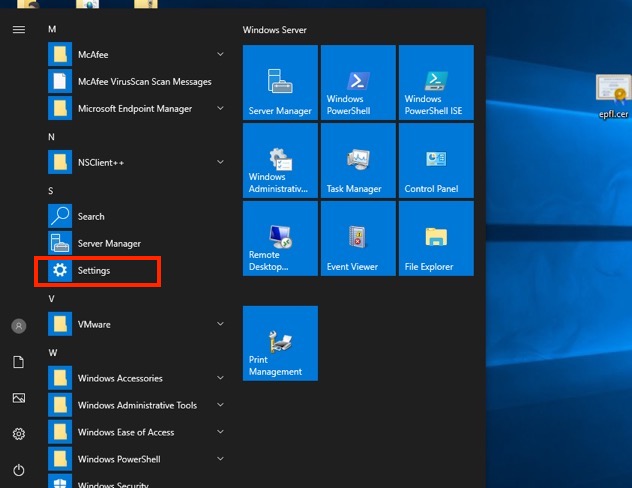The image size is (632, 488).
Task: Expand the Windows Ease of Access chevron
Action: coord(220,432)
